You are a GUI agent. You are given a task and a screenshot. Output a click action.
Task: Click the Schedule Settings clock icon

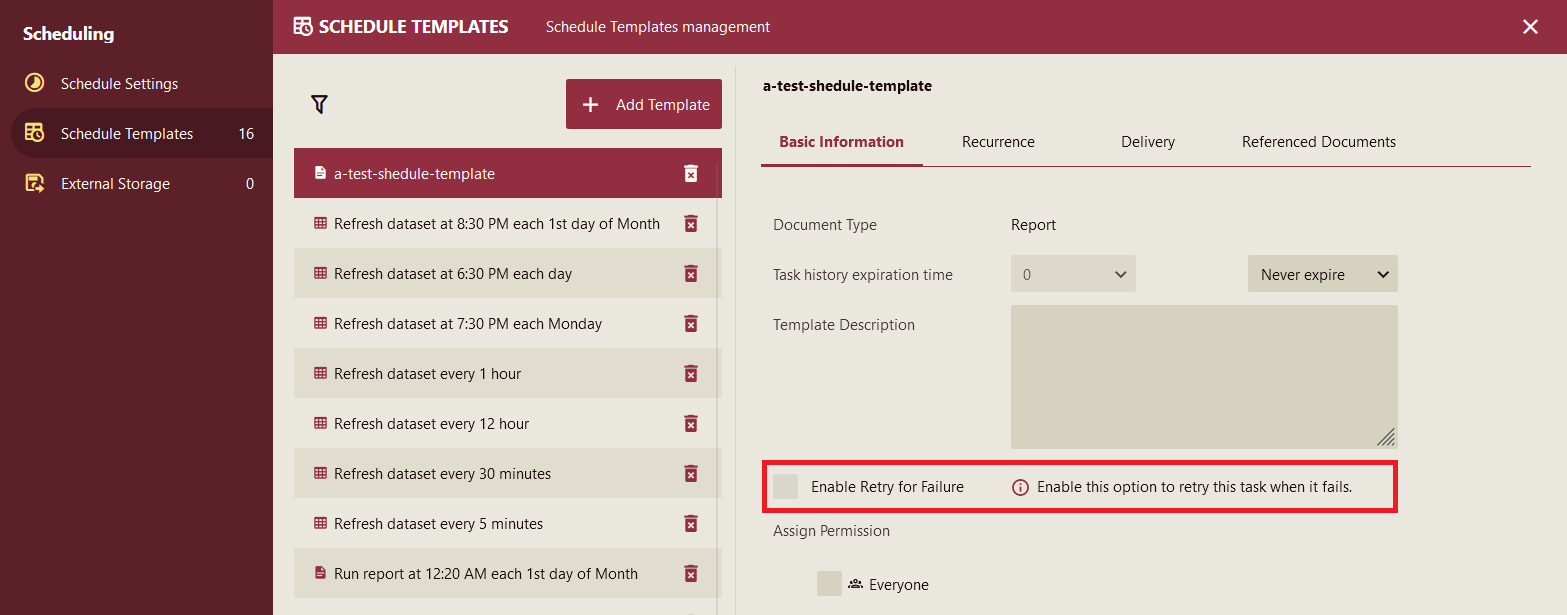click(x=34, y=83)
